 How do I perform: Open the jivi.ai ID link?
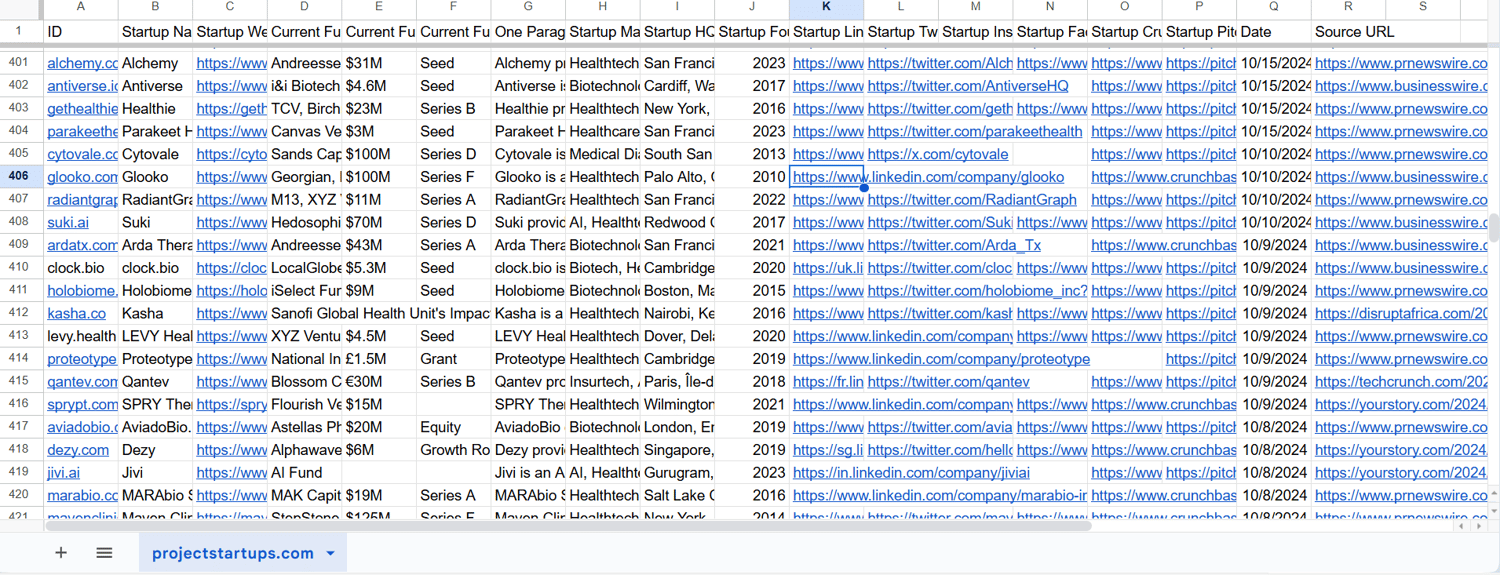(x=63, y=473)
